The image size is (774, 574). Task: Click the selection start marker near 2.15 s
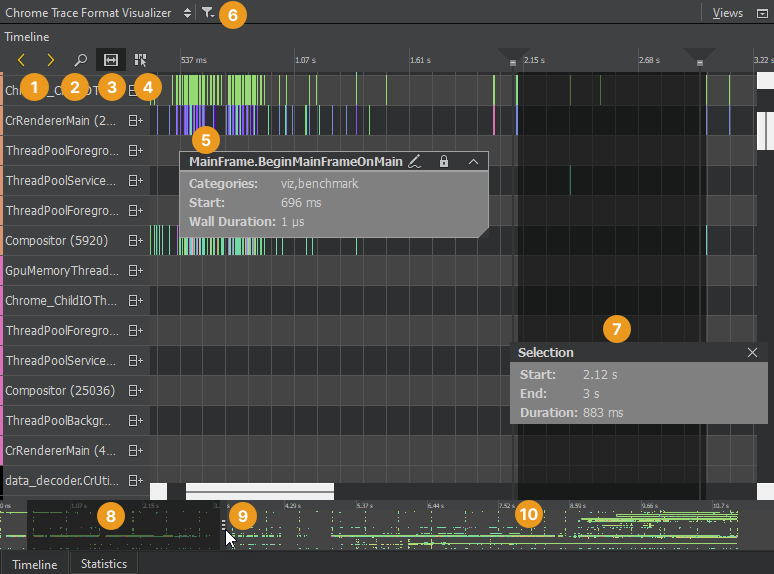[513, 59]
